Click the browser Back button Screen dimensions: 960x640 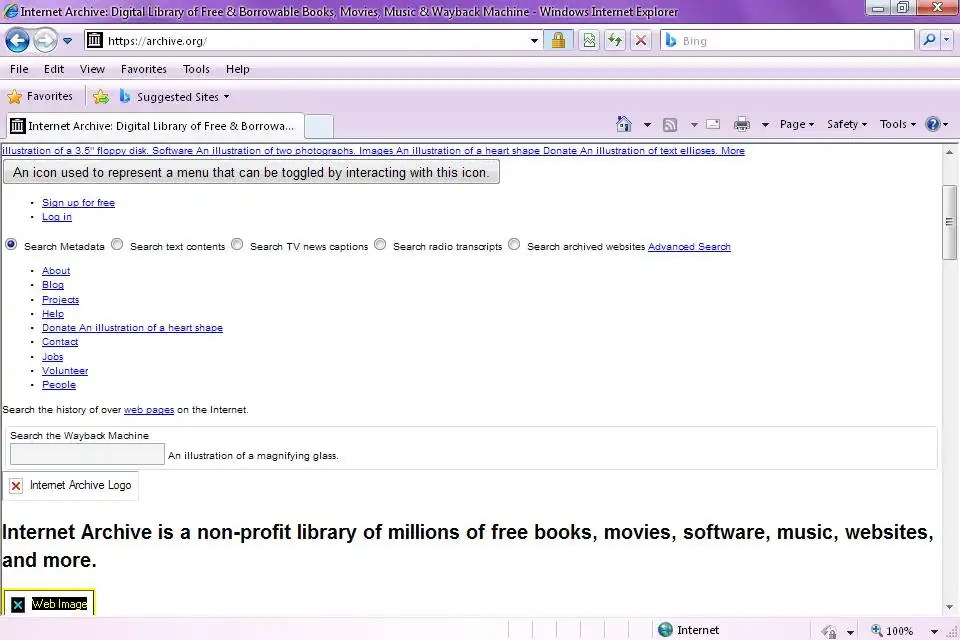[x=17, y=41]
